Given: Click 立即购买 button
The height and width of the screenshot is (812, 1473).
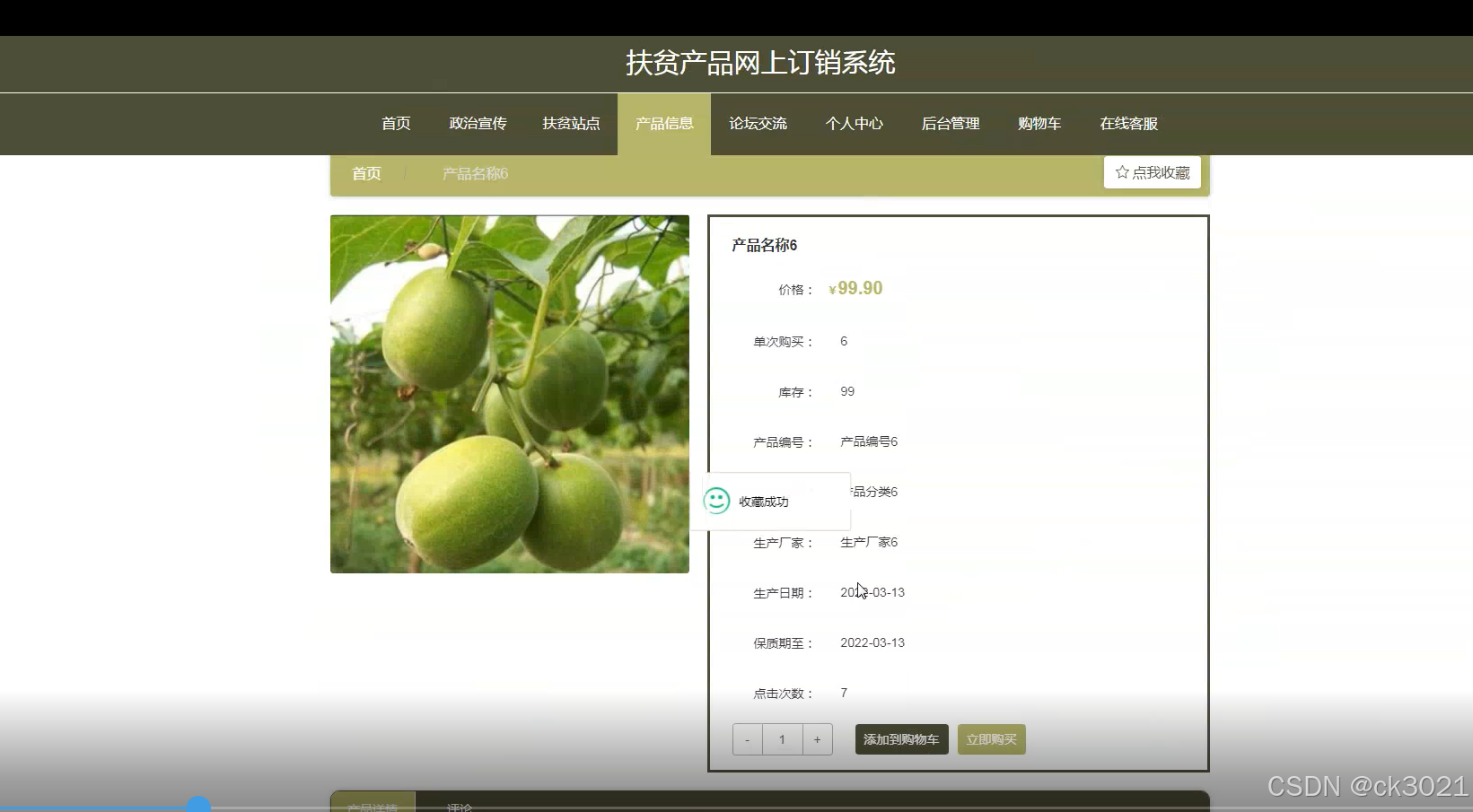Looking at the screenshot, I should [991, 739].
